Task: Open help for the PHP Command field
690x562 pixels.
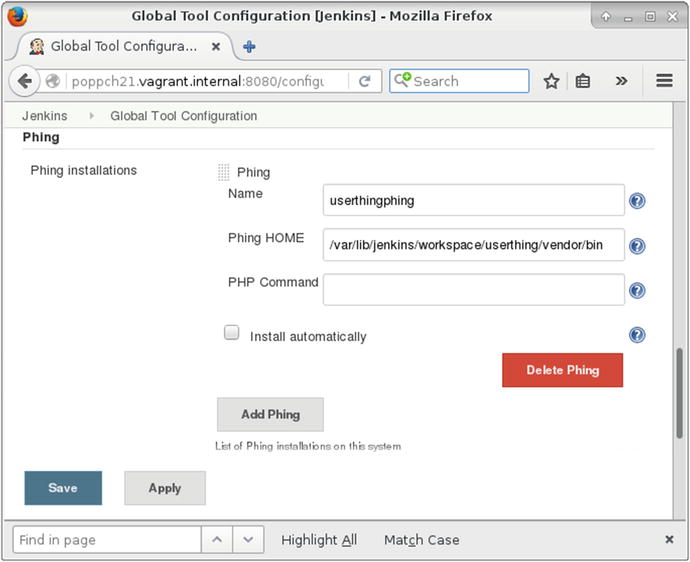Action: coord(637,291)
